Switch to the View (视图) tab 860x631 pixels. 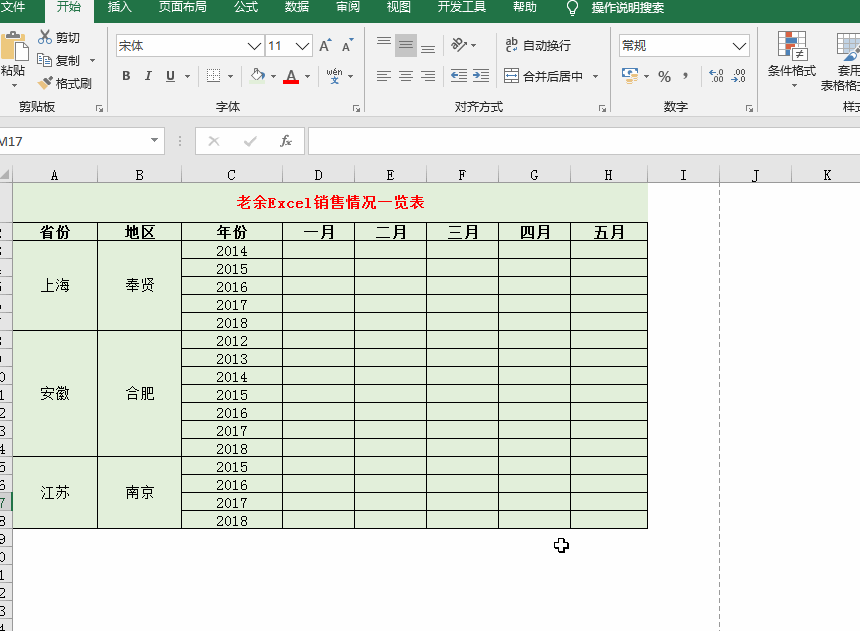click(x=399, y=7)
